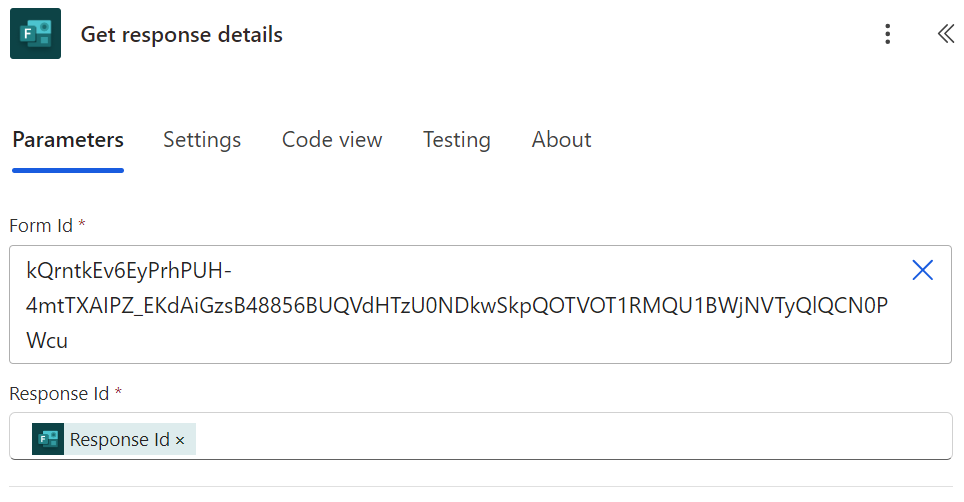
Task: Click the Forms icon on Response Id token
Action: coord(48,439)
